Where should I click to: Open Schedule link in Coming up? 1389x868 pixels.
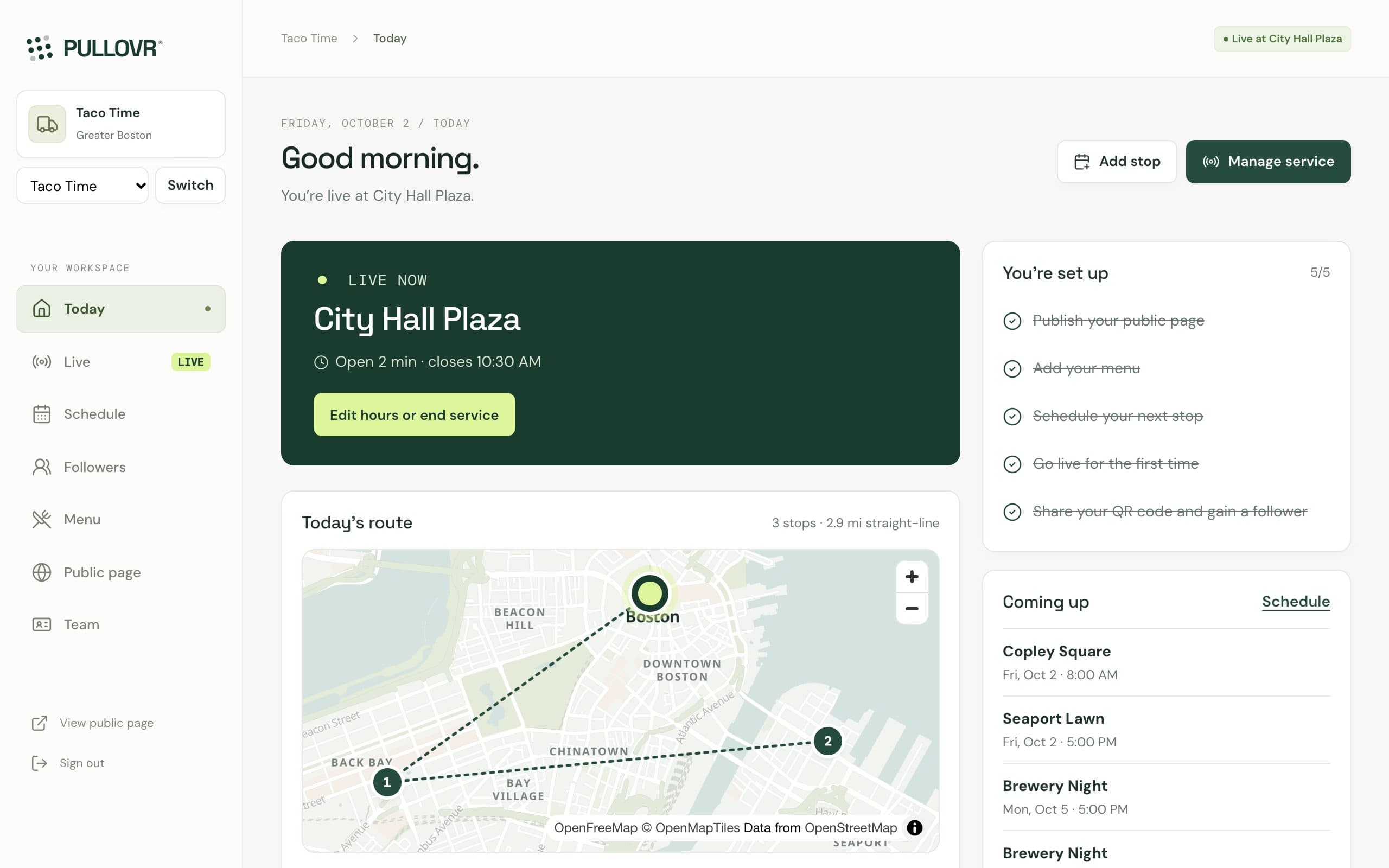[x=1296, y=602]
